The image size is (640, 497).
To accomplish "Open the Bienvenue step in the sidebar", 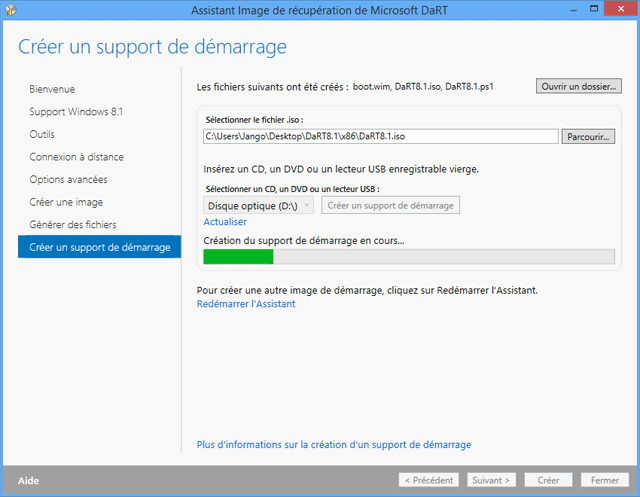I will 52,89.
